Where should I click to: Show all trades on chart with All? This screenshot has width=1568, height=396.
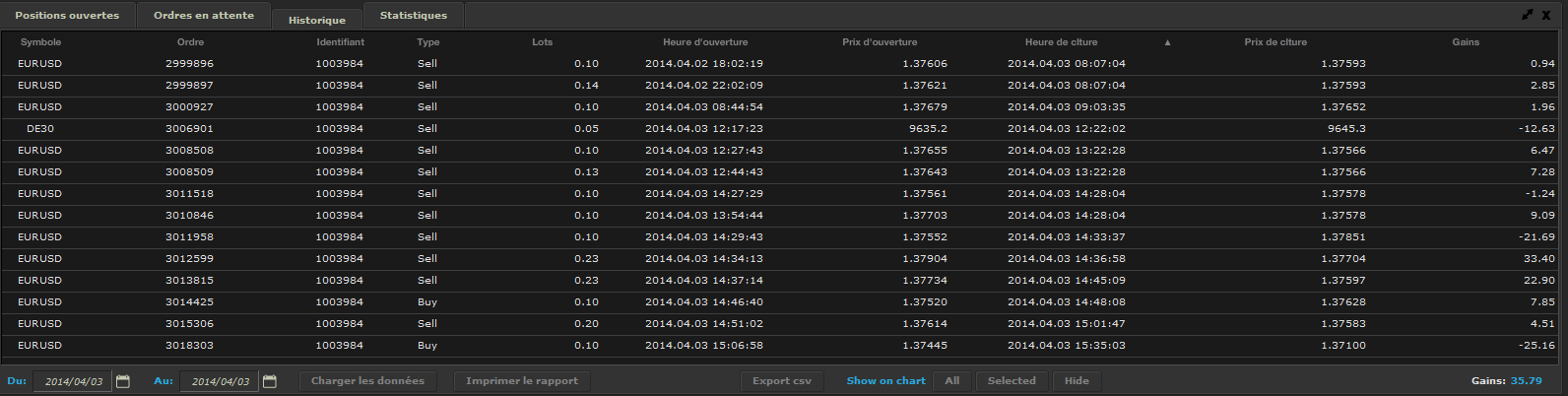point(952,381)
